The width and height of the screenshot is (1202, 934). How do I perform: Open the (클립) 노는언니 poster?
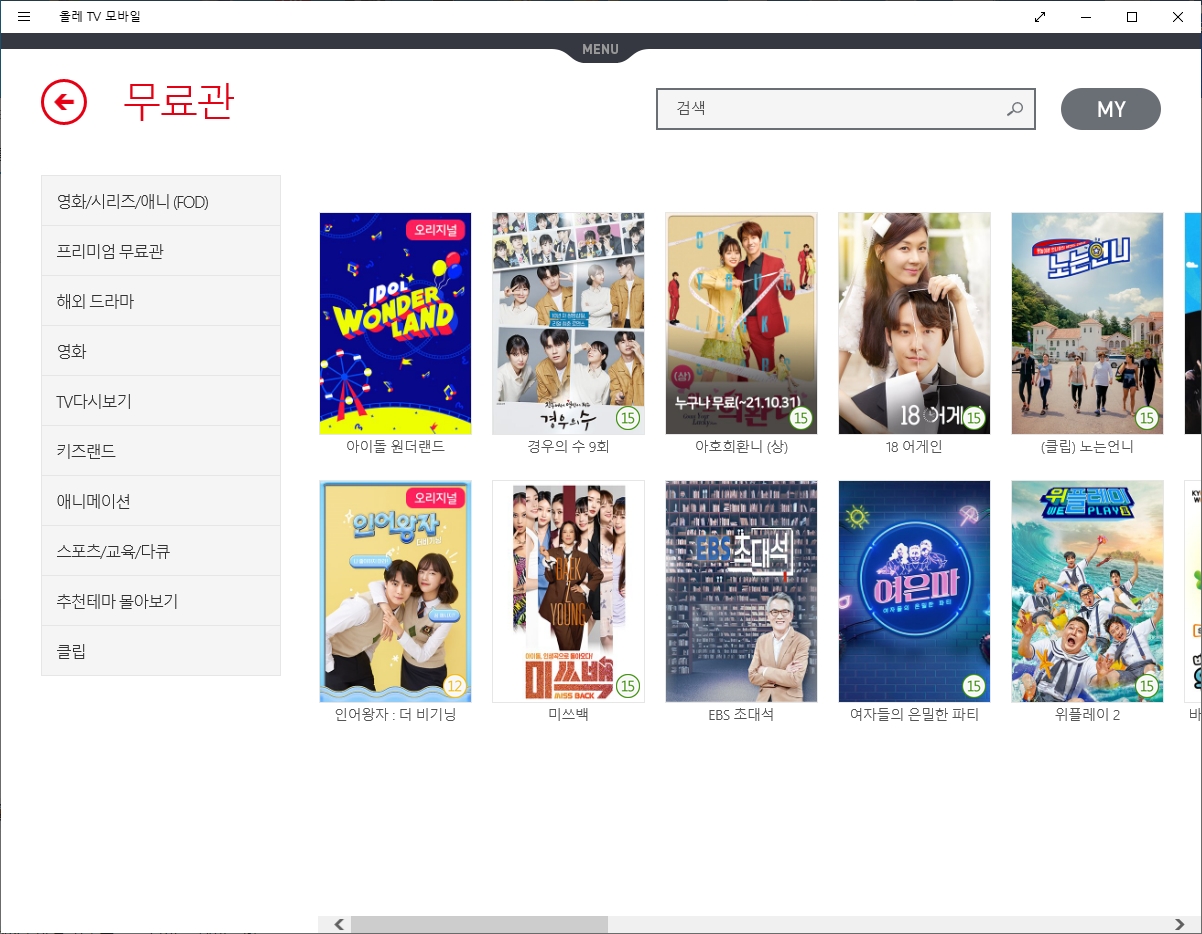[x=1087, y=323]
